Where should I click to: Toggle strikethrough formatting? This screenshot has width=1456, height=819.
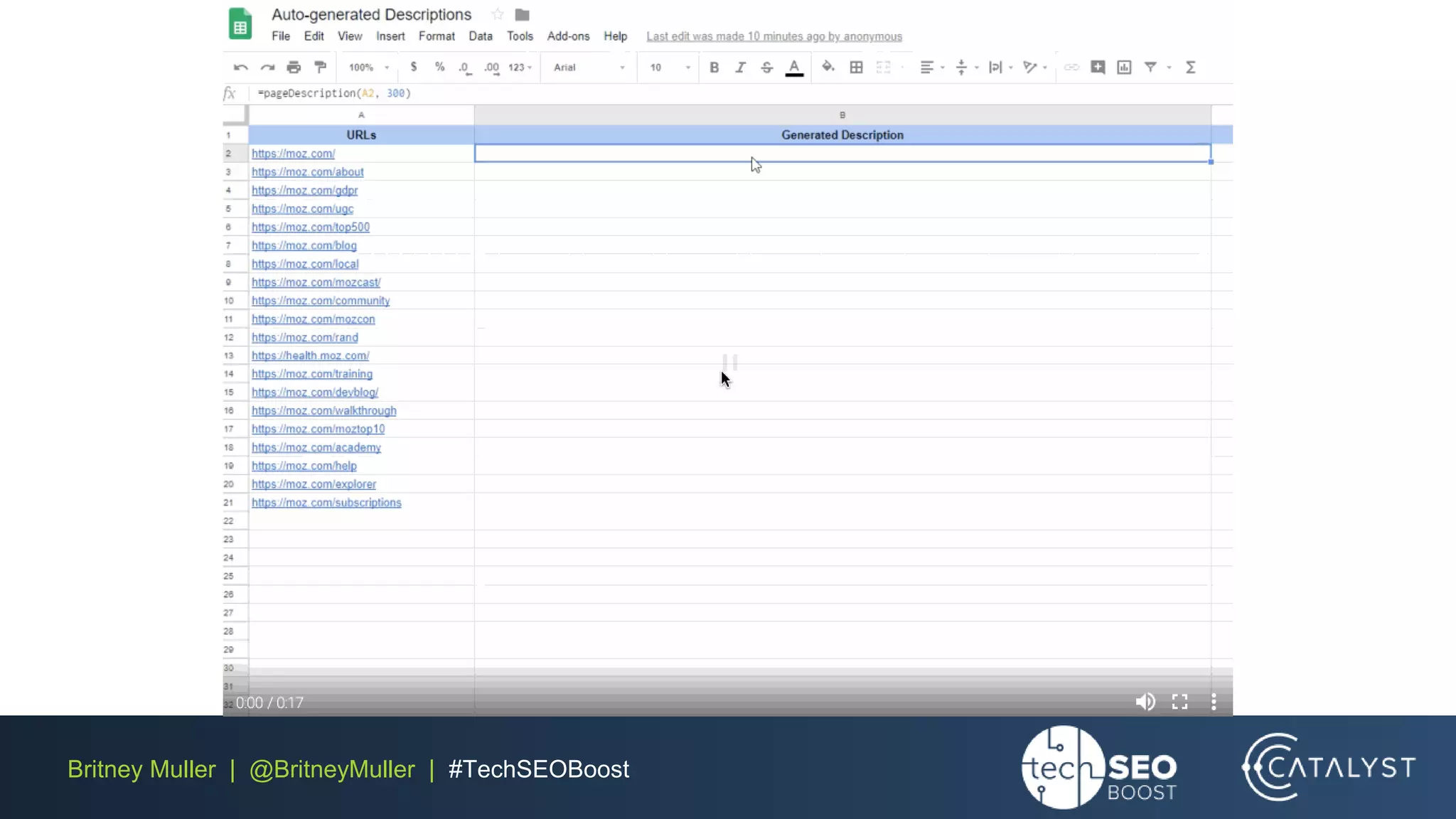[x=766, y=68]
